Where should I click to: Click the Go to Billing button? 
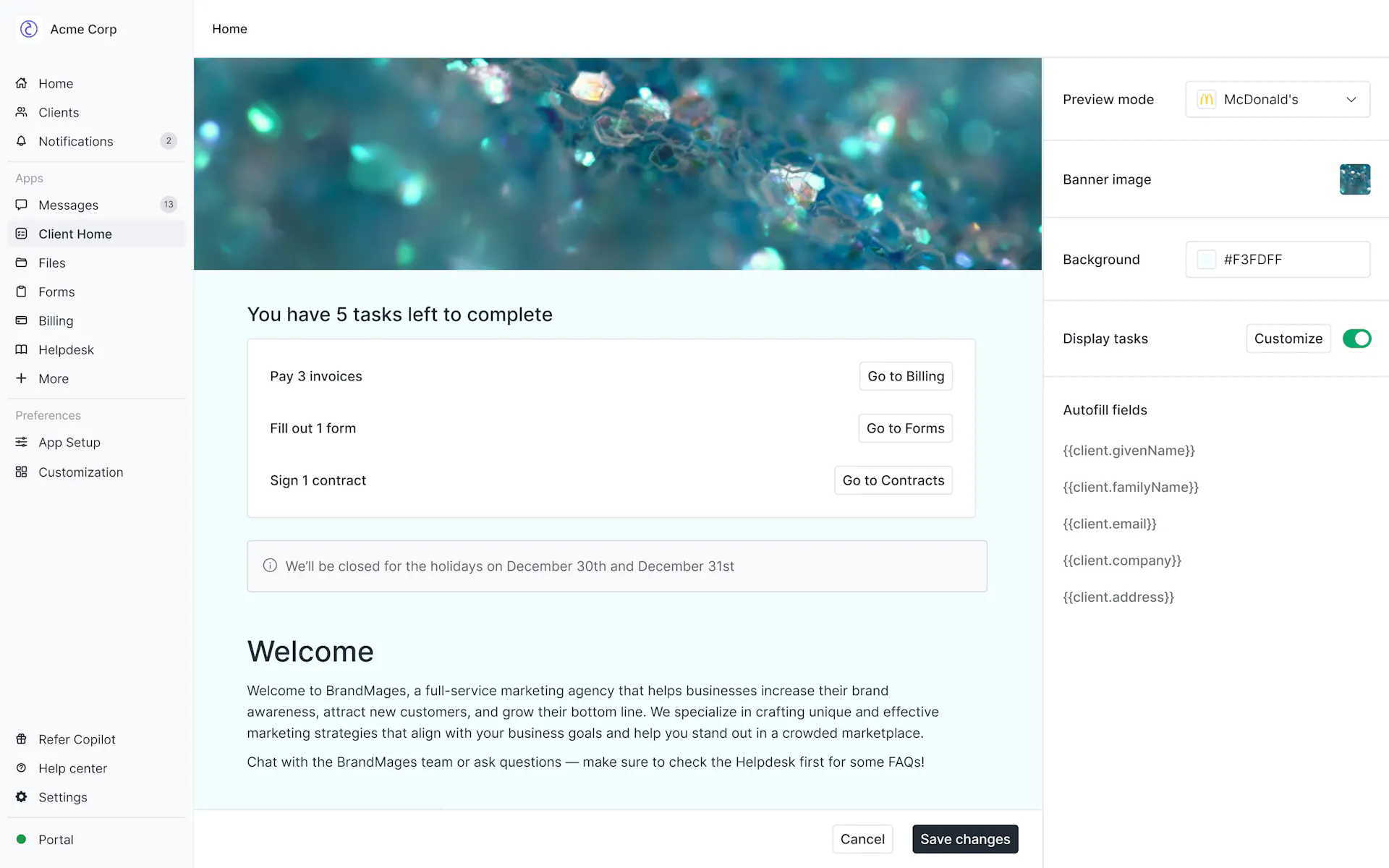pos(906,376)
